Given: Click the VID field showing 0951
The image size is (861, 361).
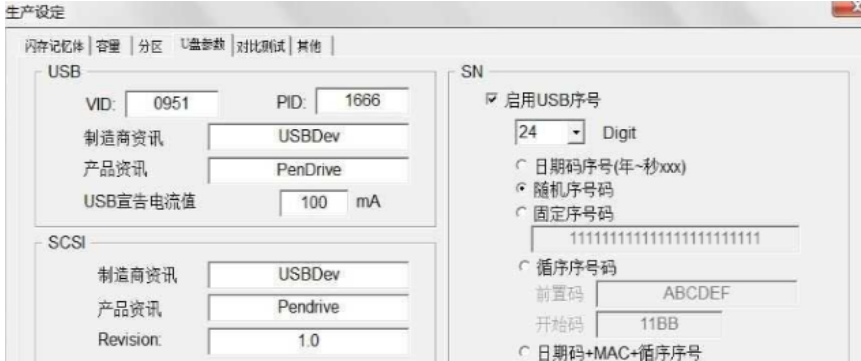Looking at the screenshot, I should (172, 103).
